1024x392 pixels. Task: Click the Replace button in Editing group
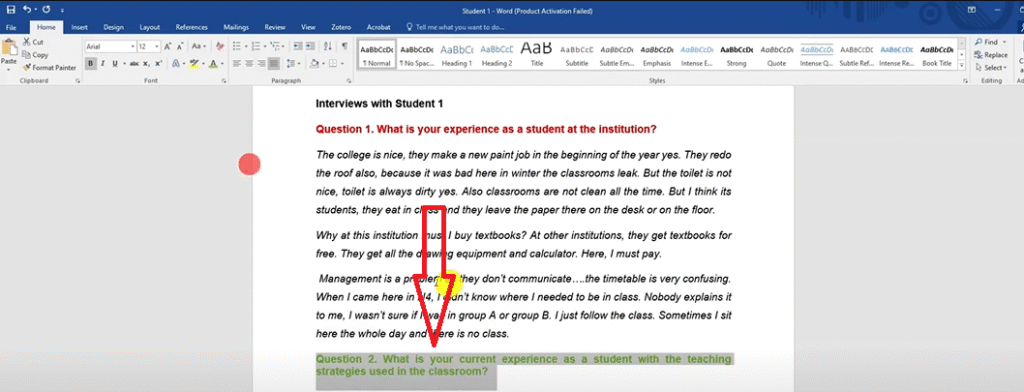click(x=991, y=55)
